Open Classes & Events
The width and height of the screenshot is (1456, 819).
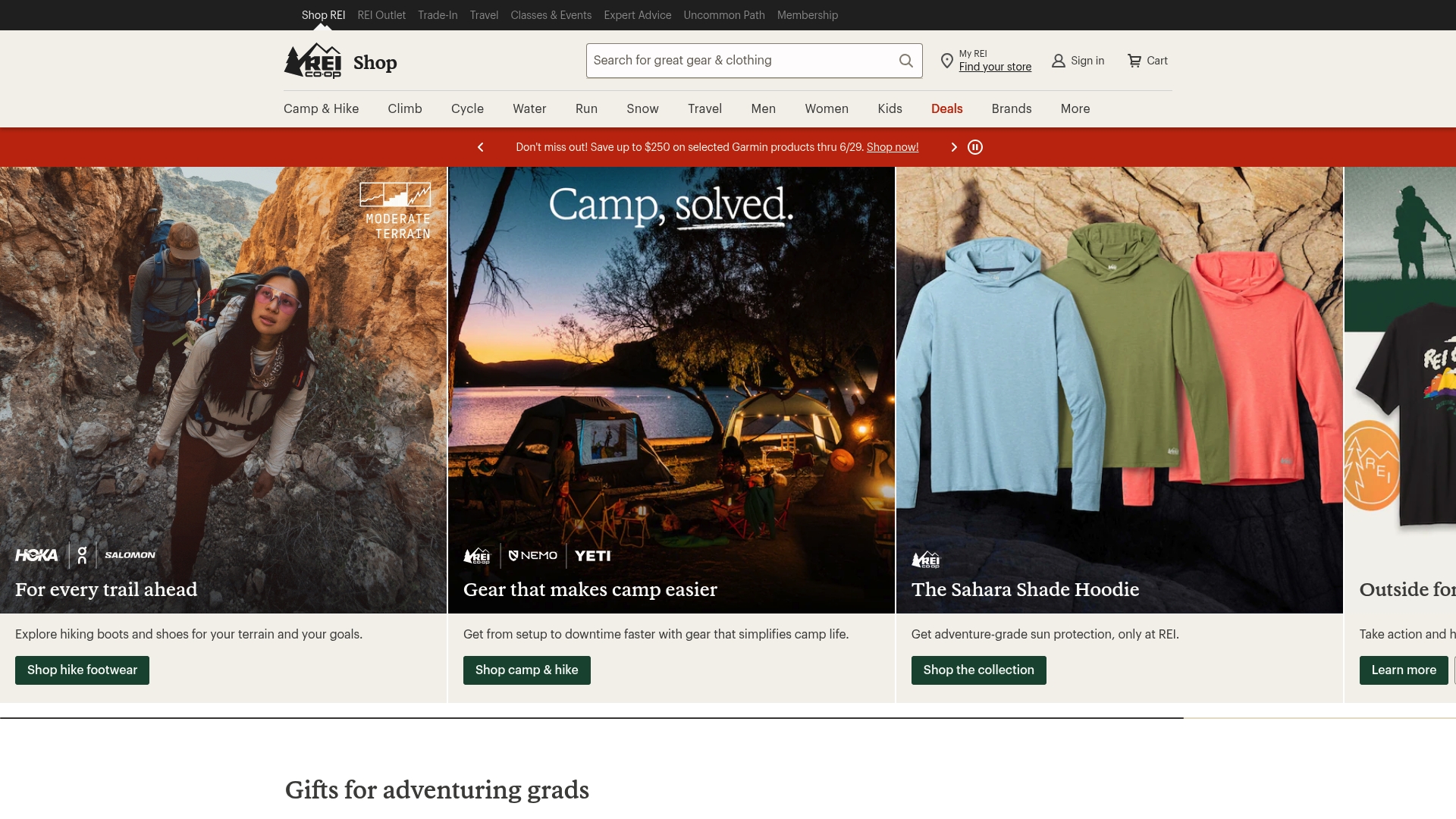click(x=551, y=15)
